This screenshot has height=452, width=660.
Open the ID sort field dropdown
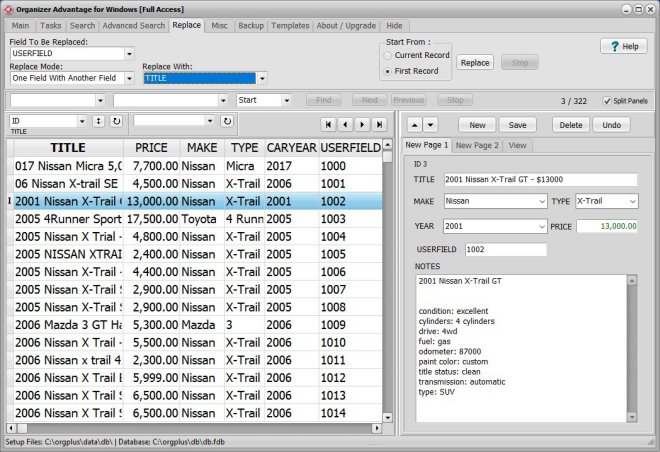point(82,121)
